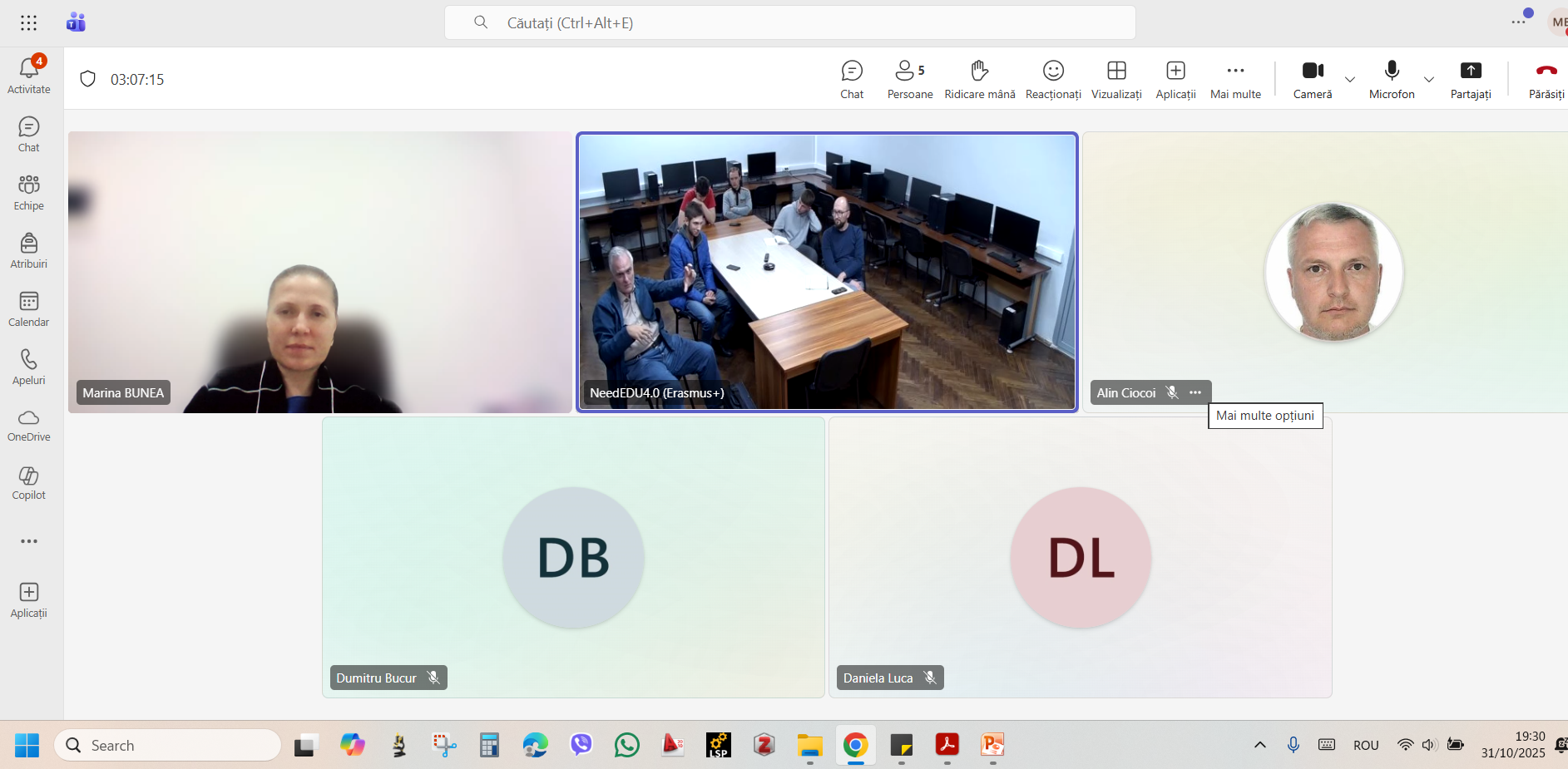Share screen with Partajați
The width and height of the screenshot is (1568, 769).
tap(1470, 79)
